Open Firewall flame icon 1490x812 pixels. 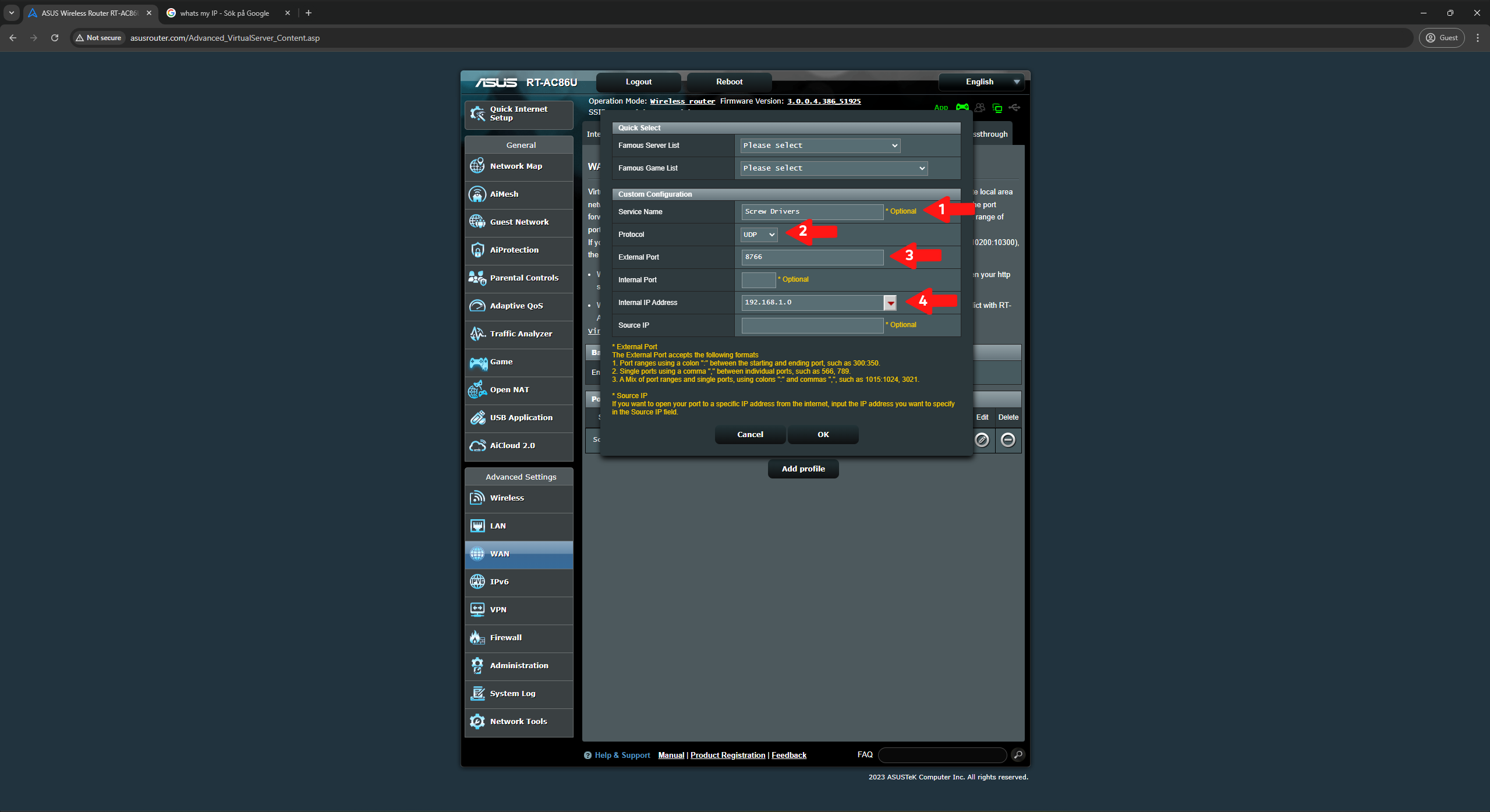click(x=477, y=637)
